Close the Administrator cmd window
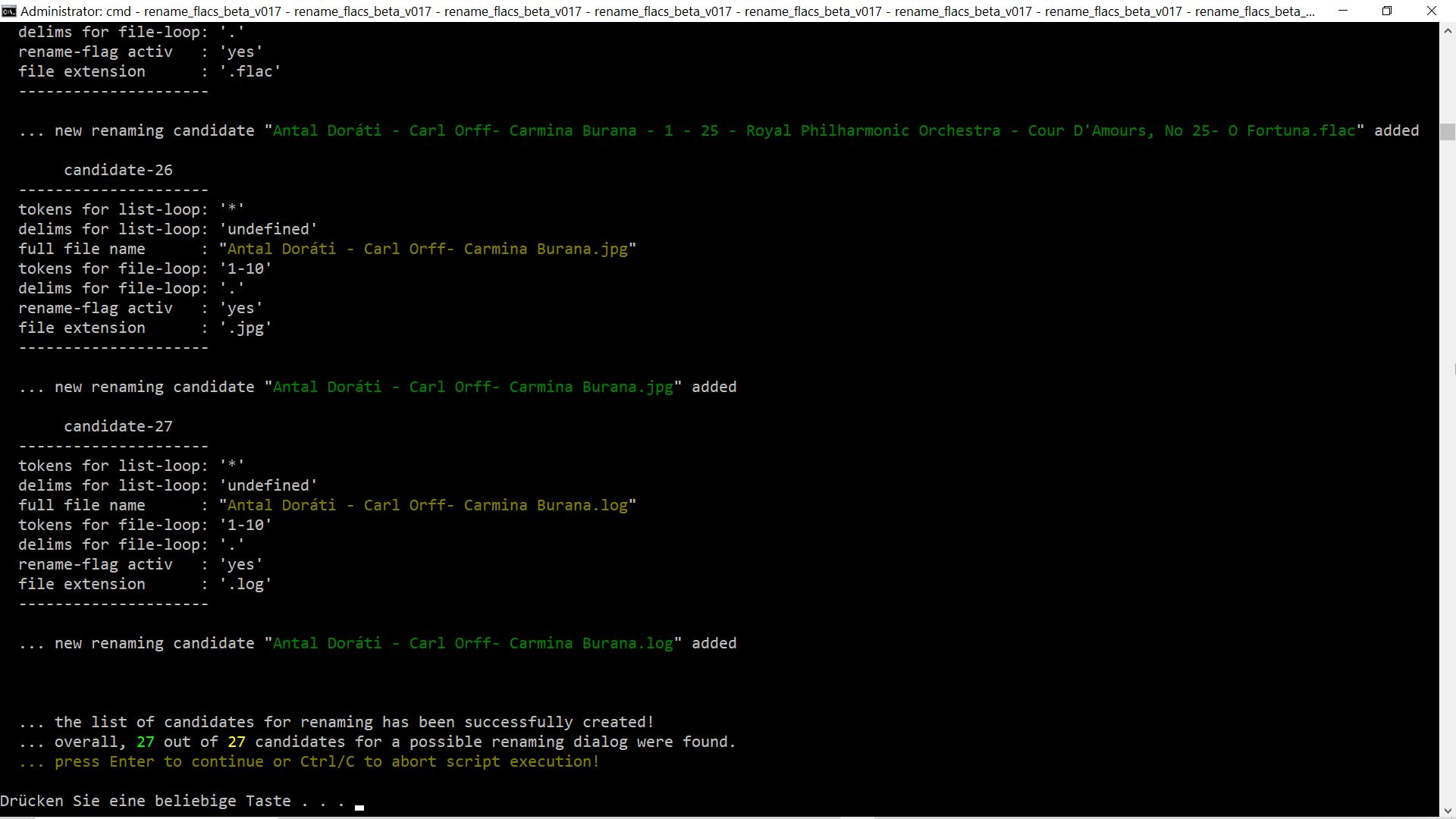This screenshot has height=819, width=1456. tap(1432, 11)
